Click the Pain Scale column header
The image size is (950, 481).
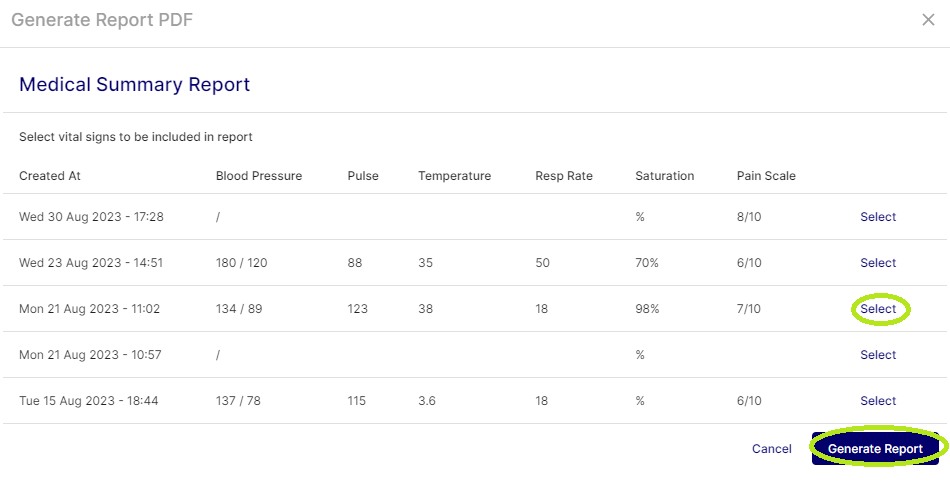point(766,176)
